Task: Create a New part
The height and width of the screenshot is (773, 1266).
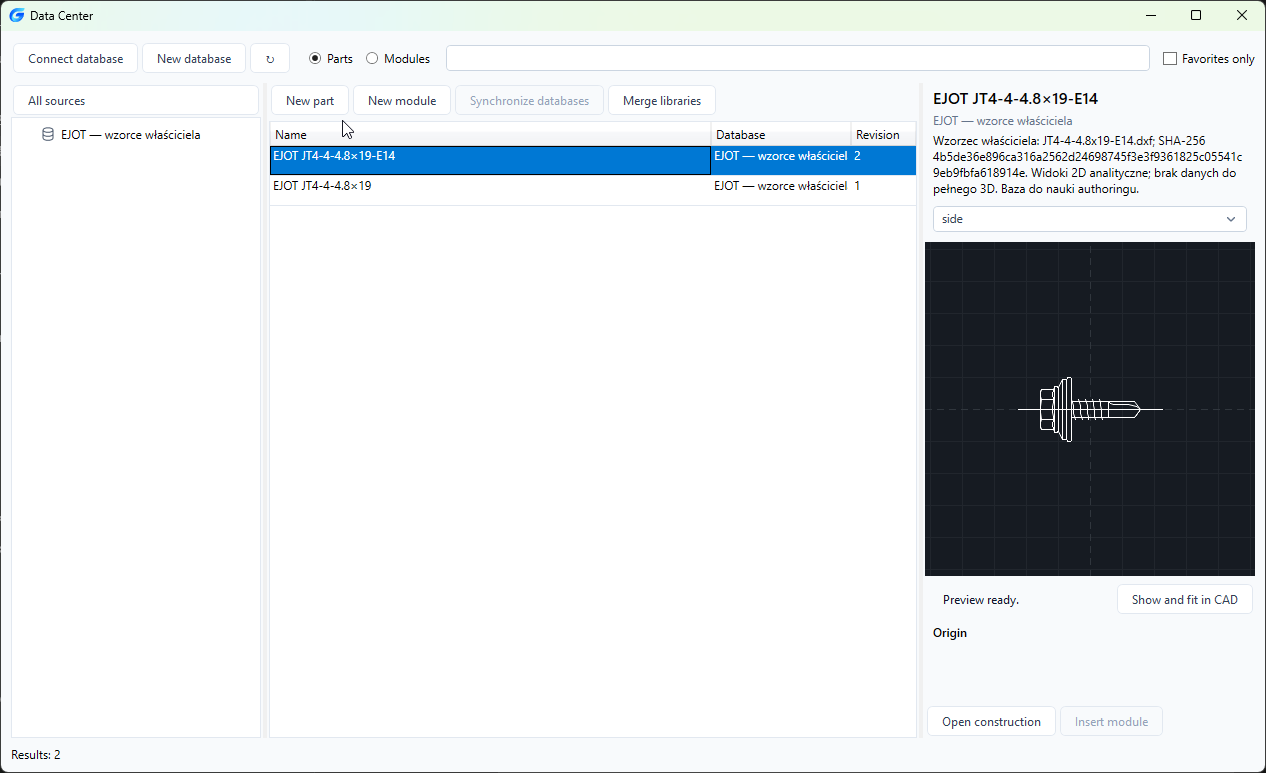Action: [x=310, y=101]
